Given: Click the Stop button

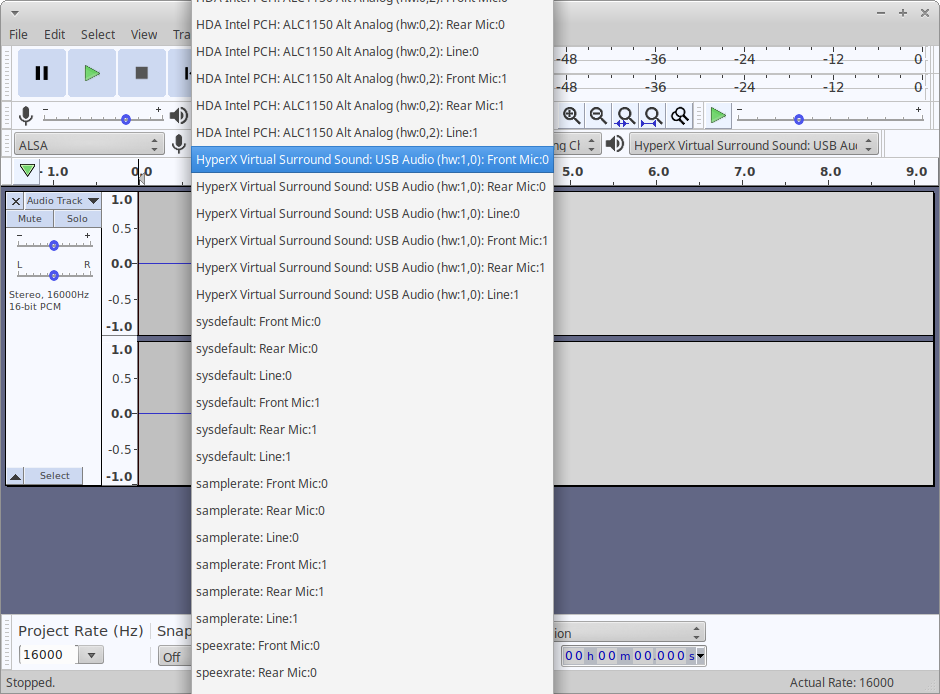Looking at the screenshot, I should (x=141, y=72).
